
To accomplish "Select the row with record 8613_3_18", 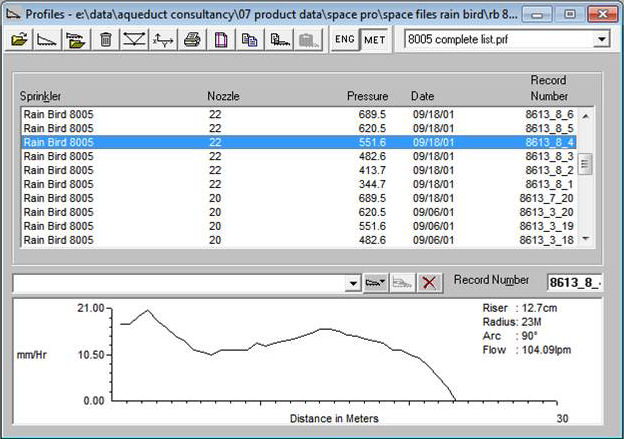I will (x=298, y=240).
